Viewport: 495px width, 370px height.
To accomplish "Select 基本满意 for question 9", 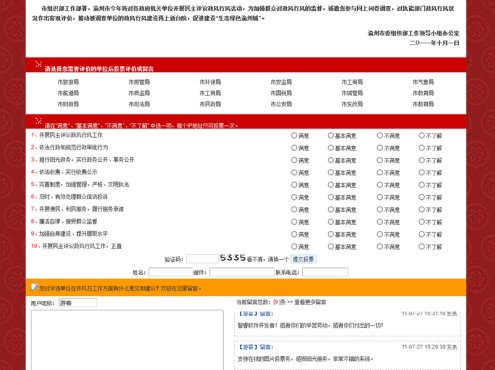I will [330, 234].
